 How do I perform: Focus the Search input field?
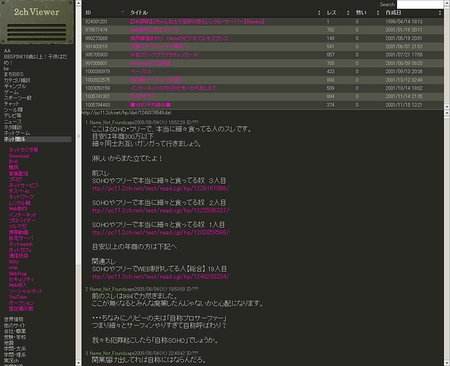tap(420, 4)
